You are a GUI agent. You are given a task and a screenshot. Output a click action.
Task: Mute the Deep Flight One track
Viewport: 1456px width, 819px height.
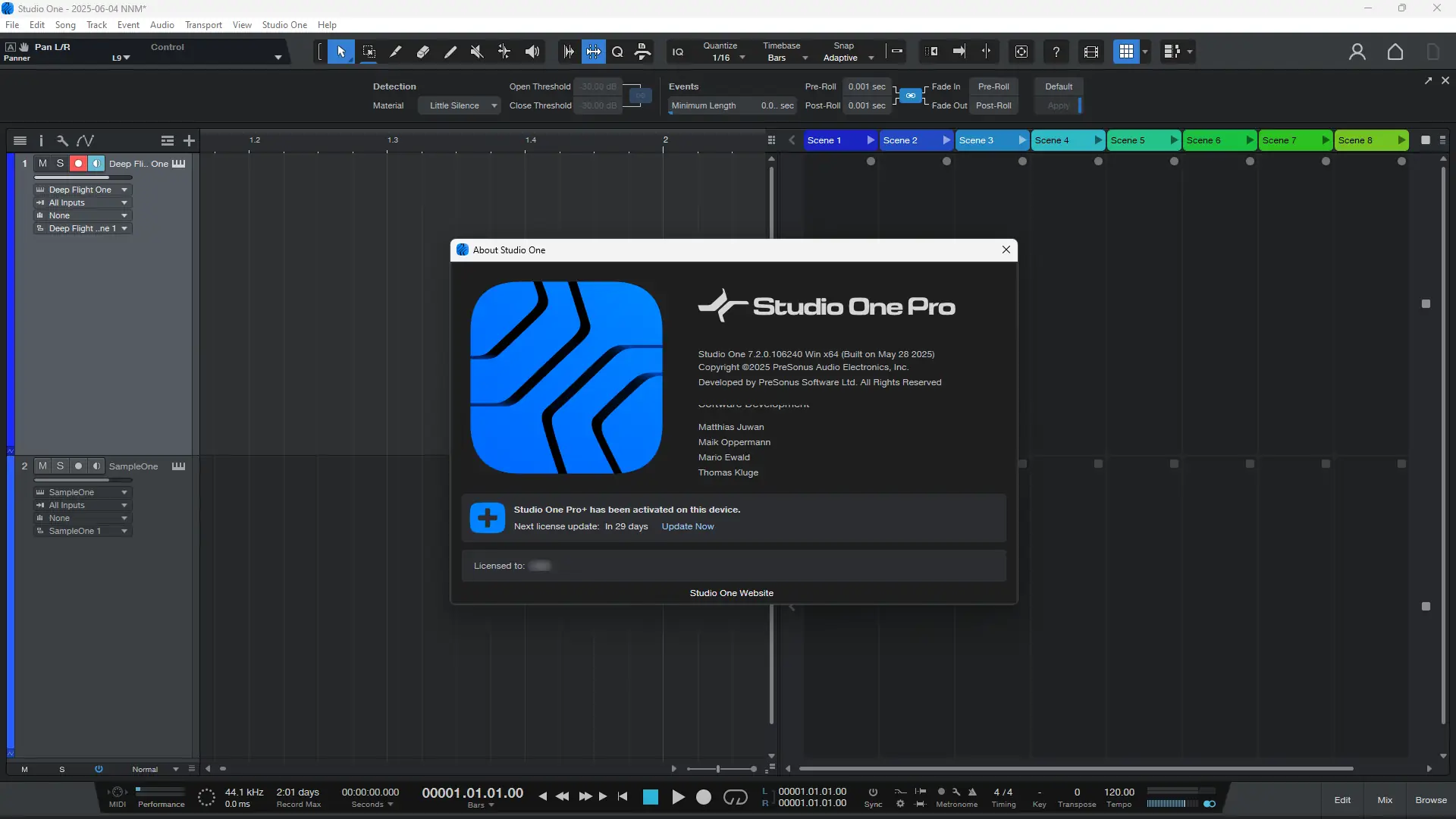[42, 163]
